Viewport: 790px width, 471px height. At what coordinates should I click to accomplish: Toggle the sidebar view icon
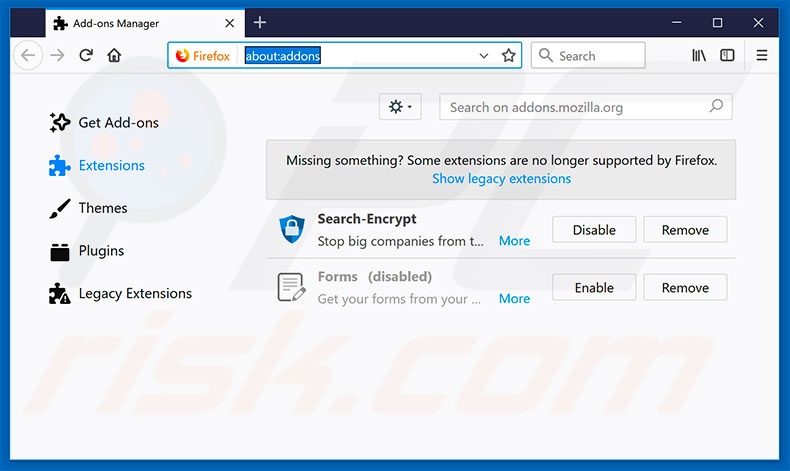pyautogui.click(x=727, y=56)
